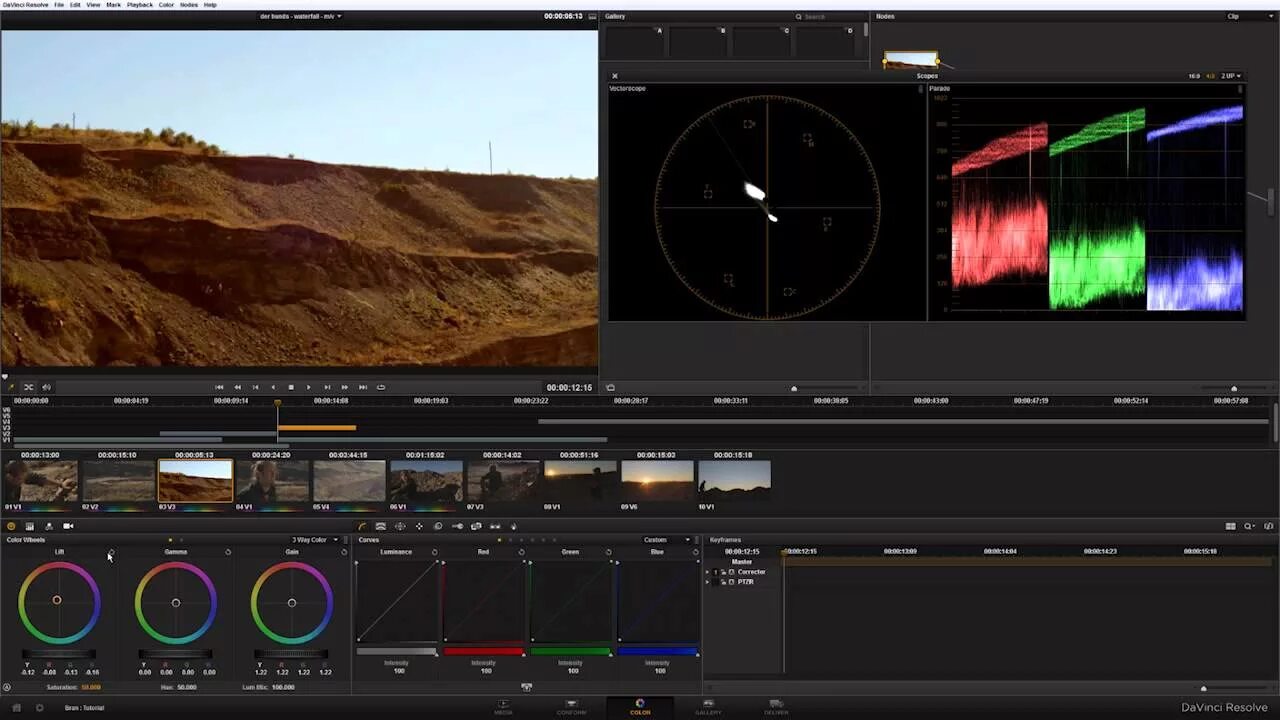
Task: Reset the Gain color wheel
Action: [345, 552]
